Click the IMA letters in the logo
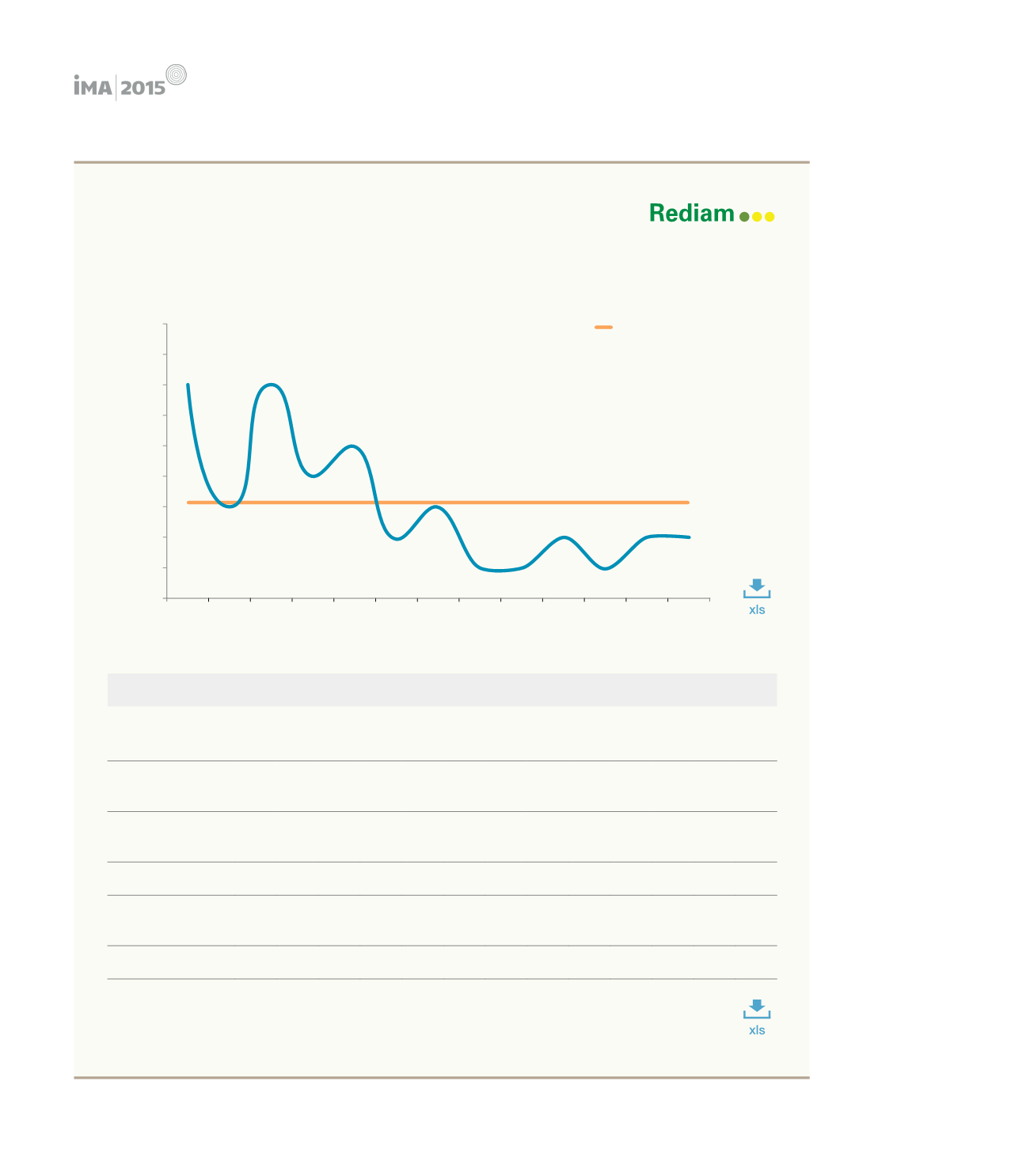This screenshot has height=1176, width=1030. (93, 85)
